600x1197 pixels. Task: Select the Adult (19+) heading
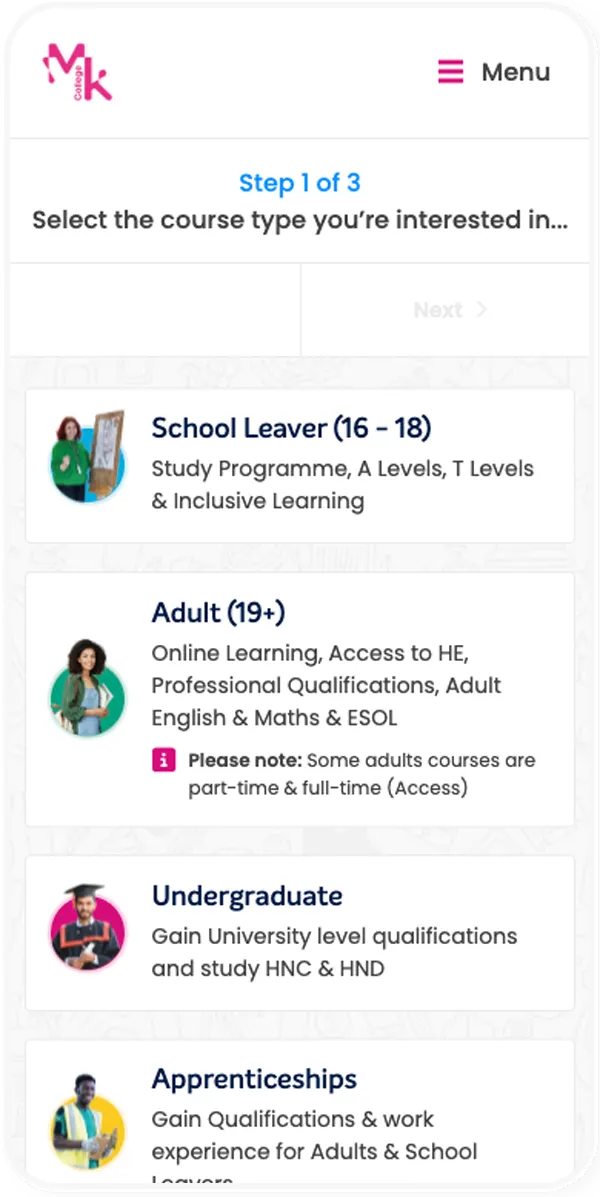[218, 612]
